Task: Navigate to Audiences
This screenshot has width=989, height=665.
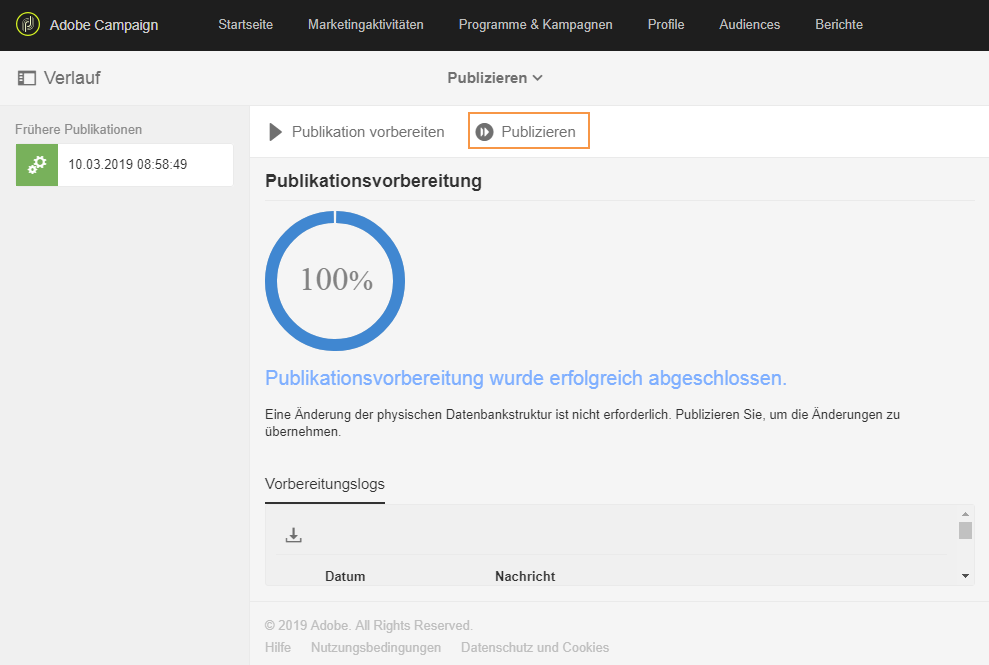Action: (x=749, y=25)
